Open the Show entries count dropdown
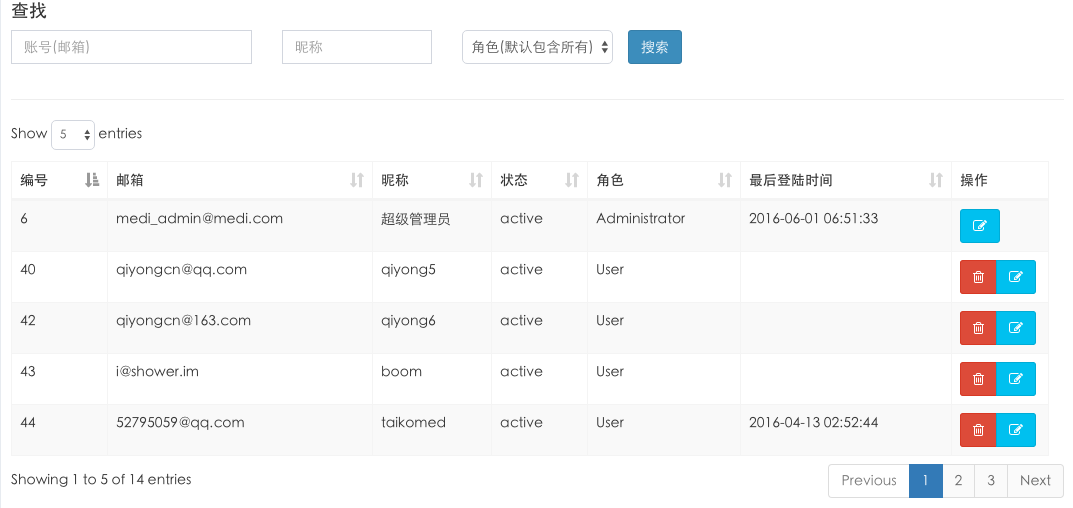 [x=73, y=134]
